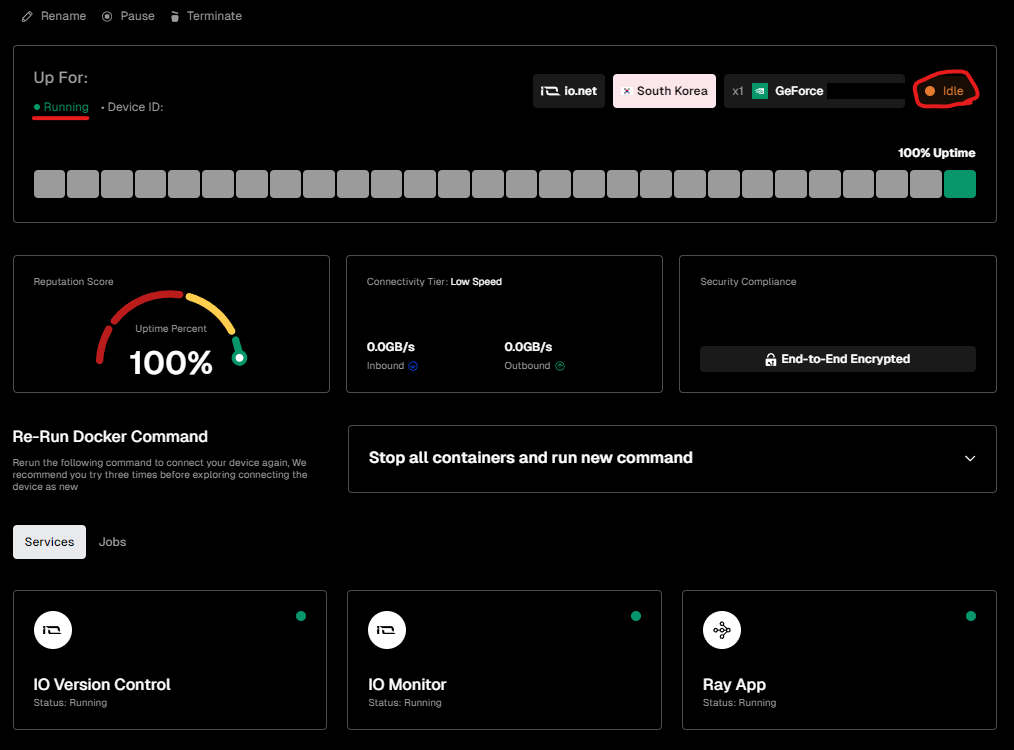Click IO Version Control green status dot
1014x750 pixels.
click(301, 616)
